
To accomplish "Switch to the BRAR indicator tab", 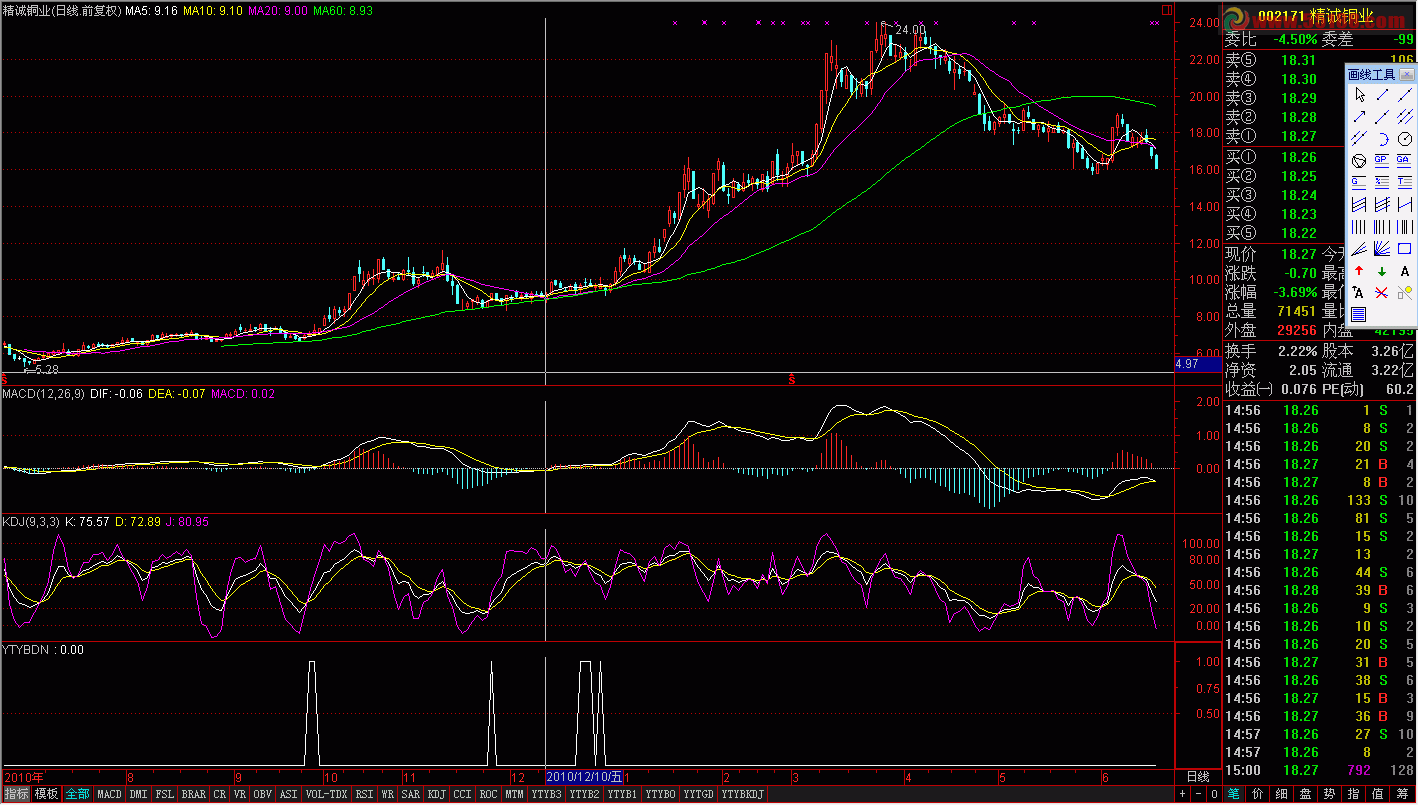I will click(194, 794).
